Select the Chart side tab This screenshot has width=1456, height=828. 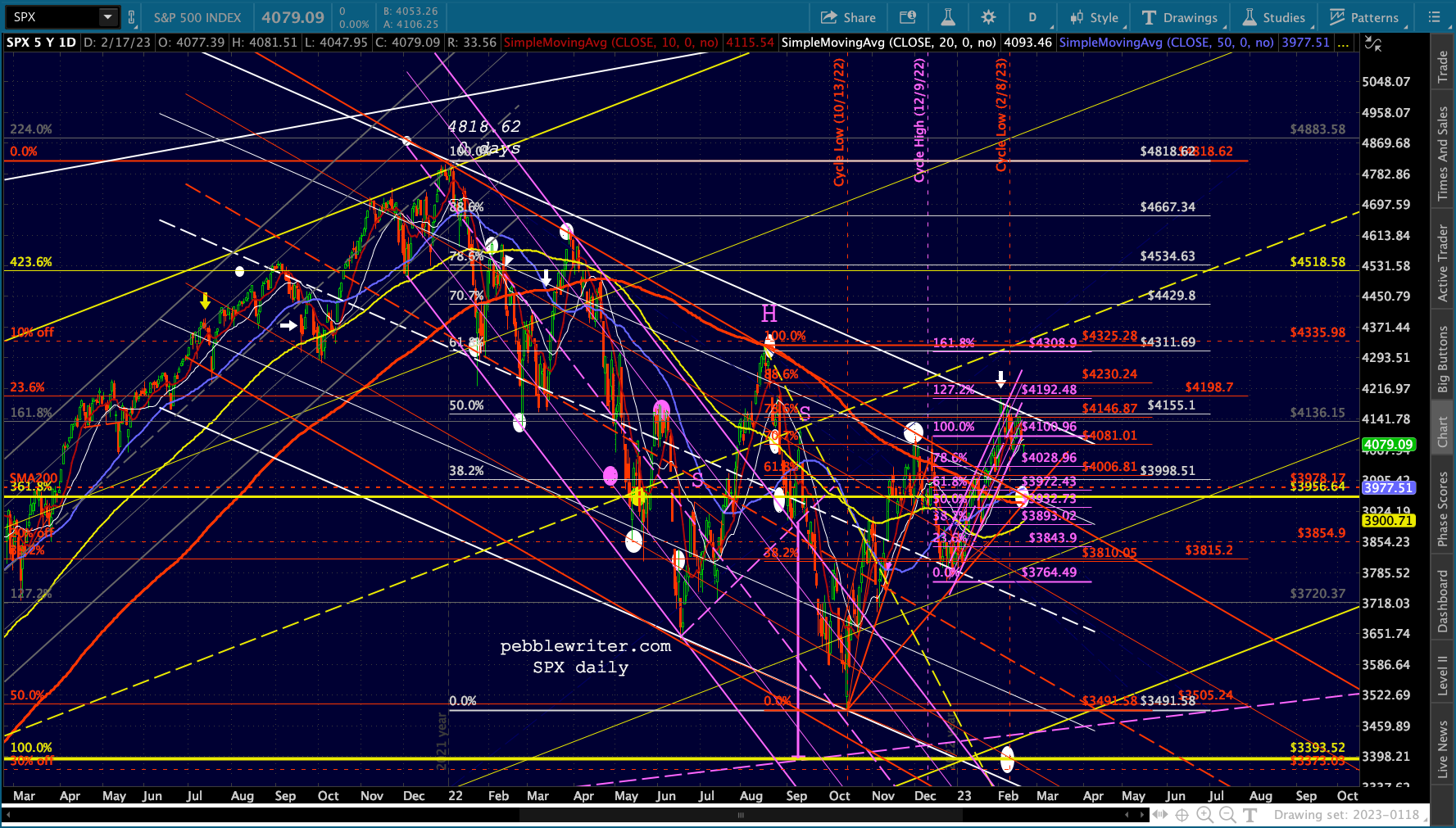click(x=1443, y=432)
